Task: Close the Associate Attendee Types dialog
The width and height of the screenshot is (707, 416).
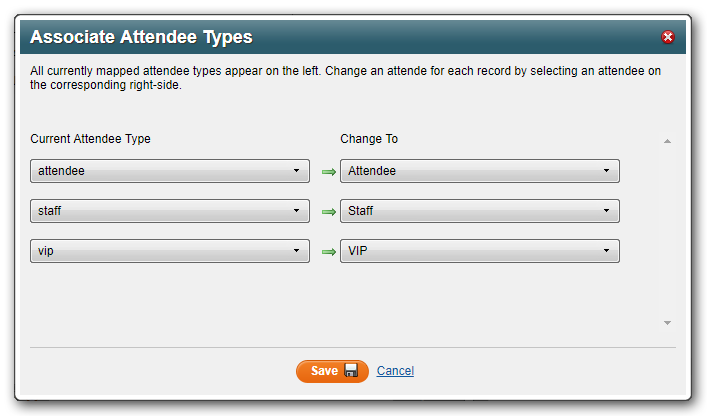Action: [668, 38]
